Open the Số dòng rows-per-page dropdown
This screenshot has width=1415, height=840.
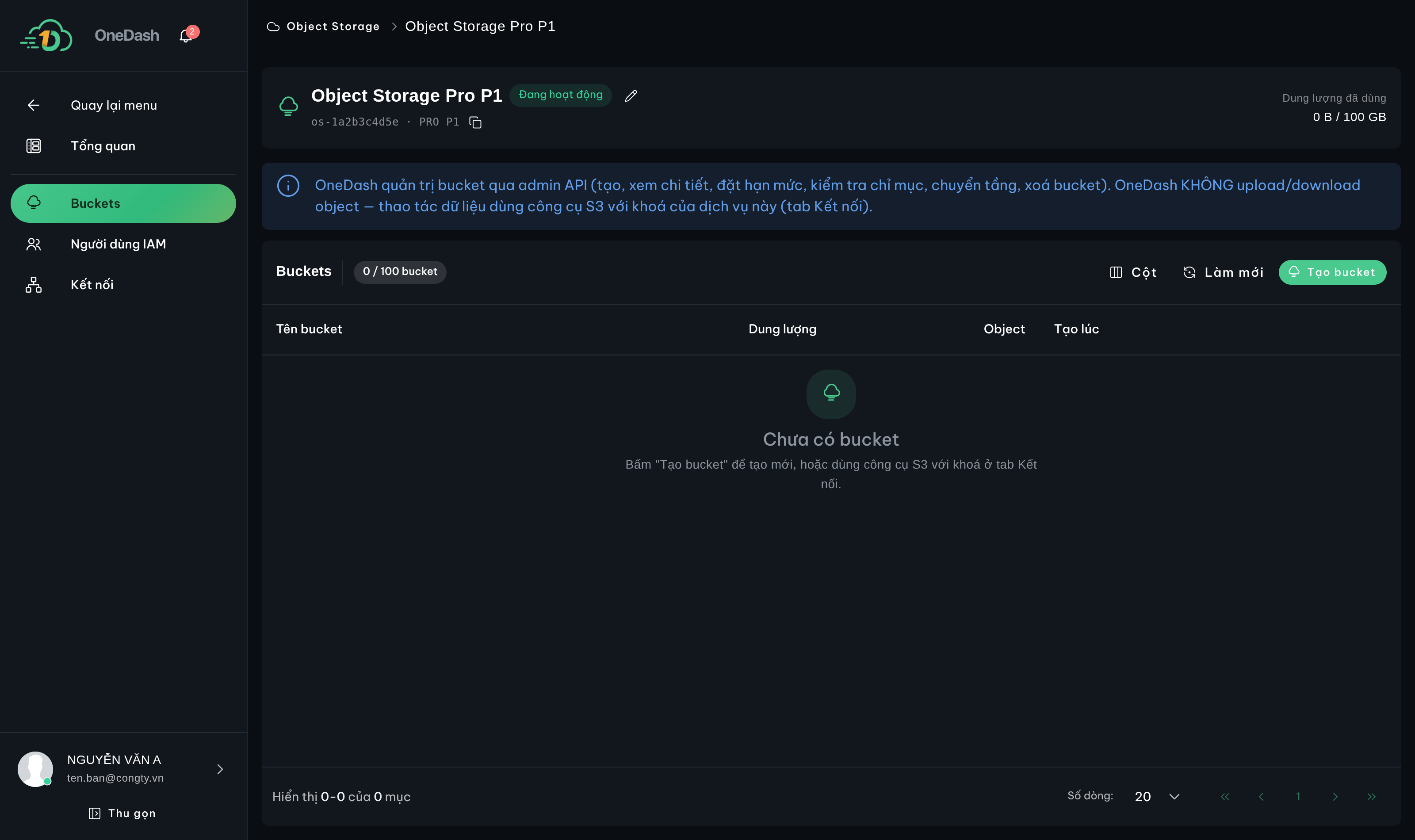1157,796
